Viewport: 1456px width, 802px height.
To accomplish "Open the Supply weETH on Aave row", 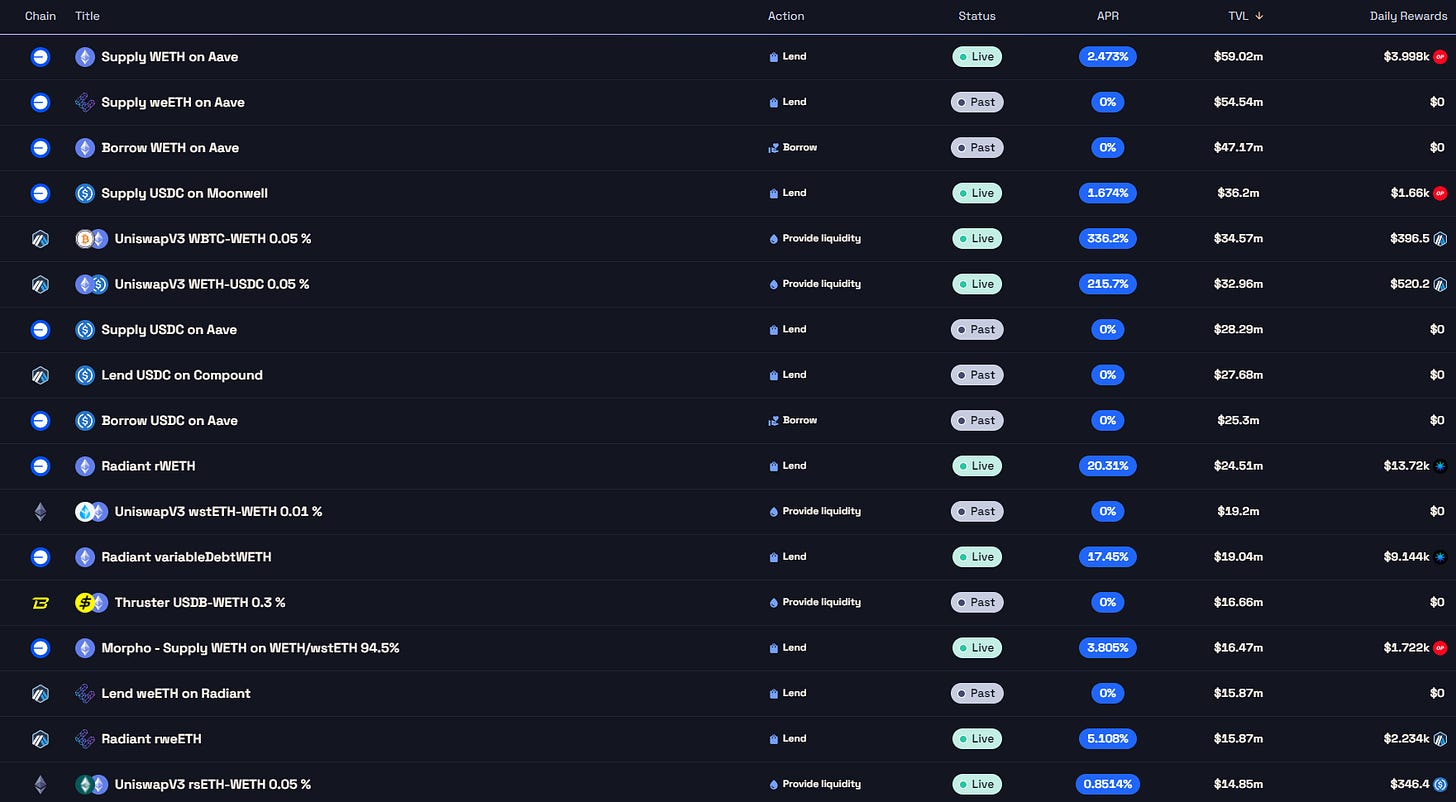I will pyautogui.click(x=728, y=102).
